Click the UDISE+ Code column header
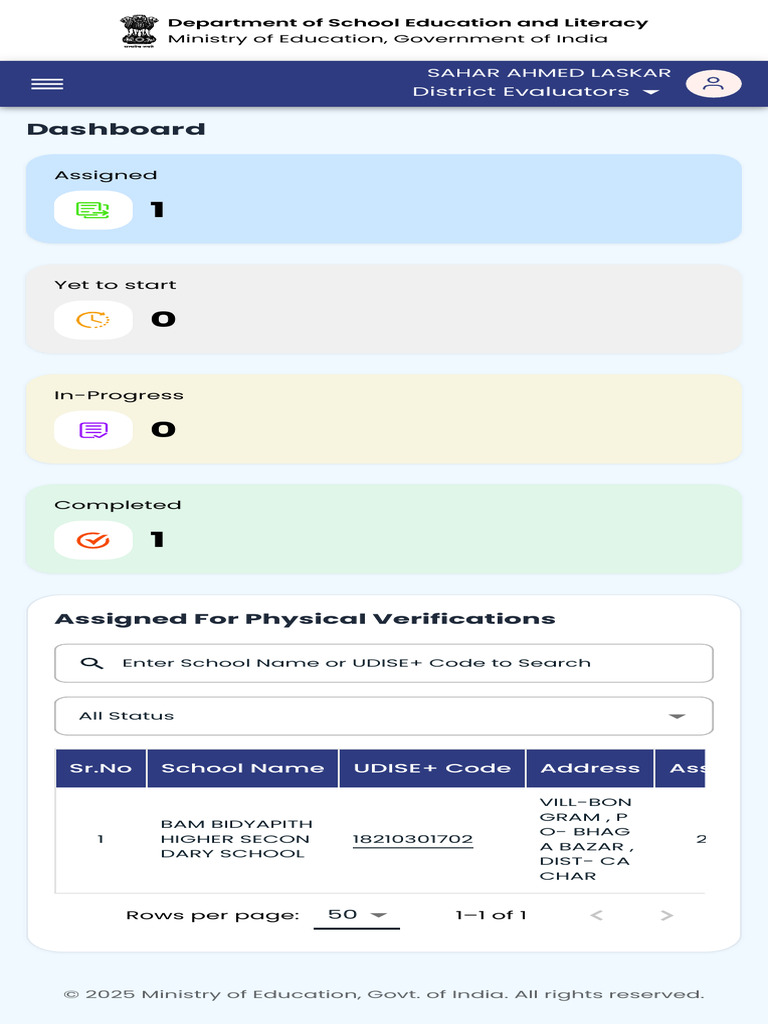Screen dimensions: 768x1024 coord(432,768)
